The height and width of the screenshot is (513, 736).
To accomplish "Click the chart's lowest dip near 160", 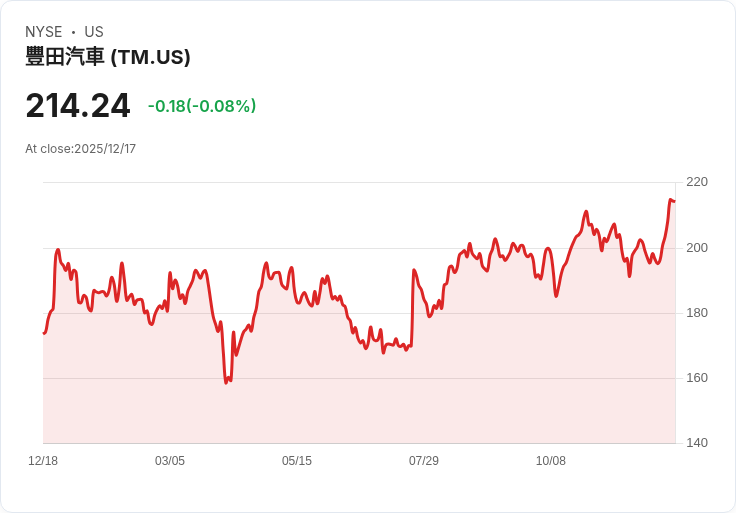I will tap(226, 382).
